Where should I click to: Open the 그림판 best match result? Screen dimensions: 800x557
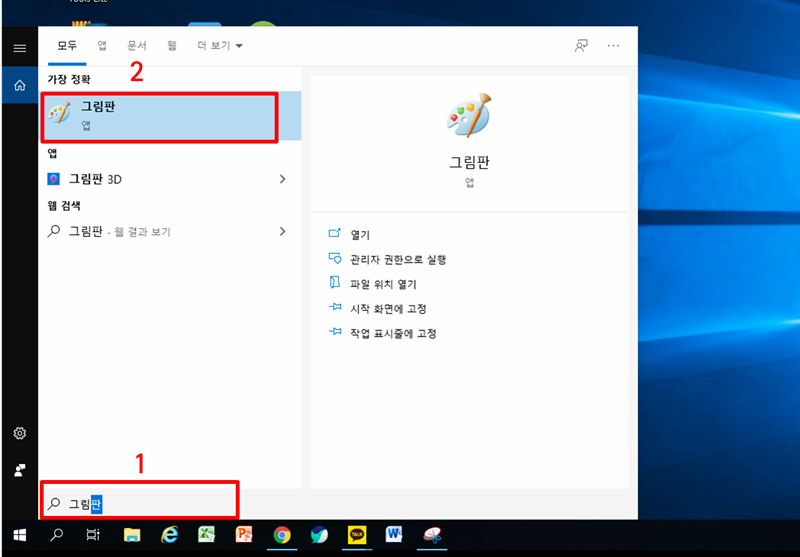[x=171, y=116]
